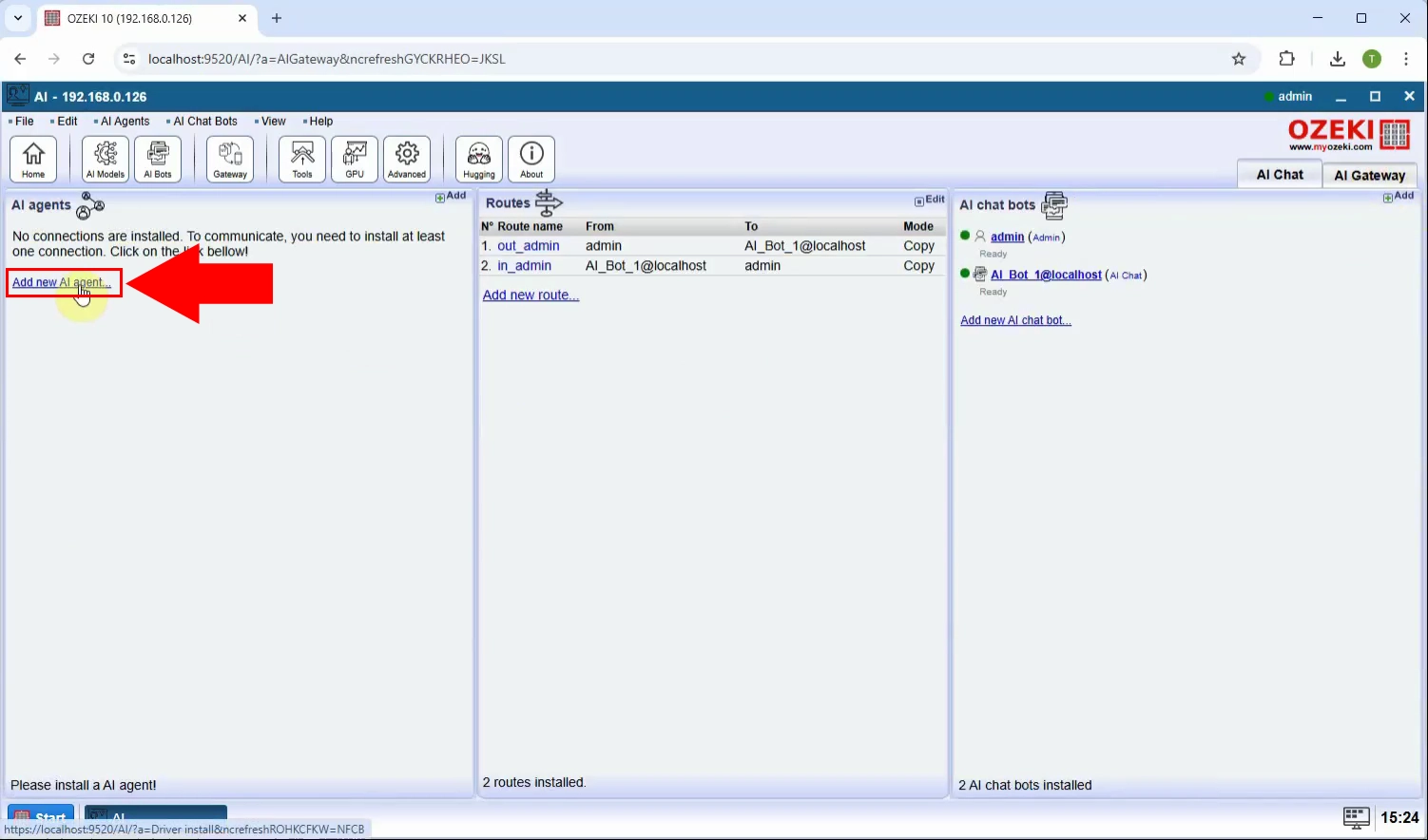Open the GPU toolbar icon
1428x840 pixels.
pyautogui.click(x=355, y=159)
